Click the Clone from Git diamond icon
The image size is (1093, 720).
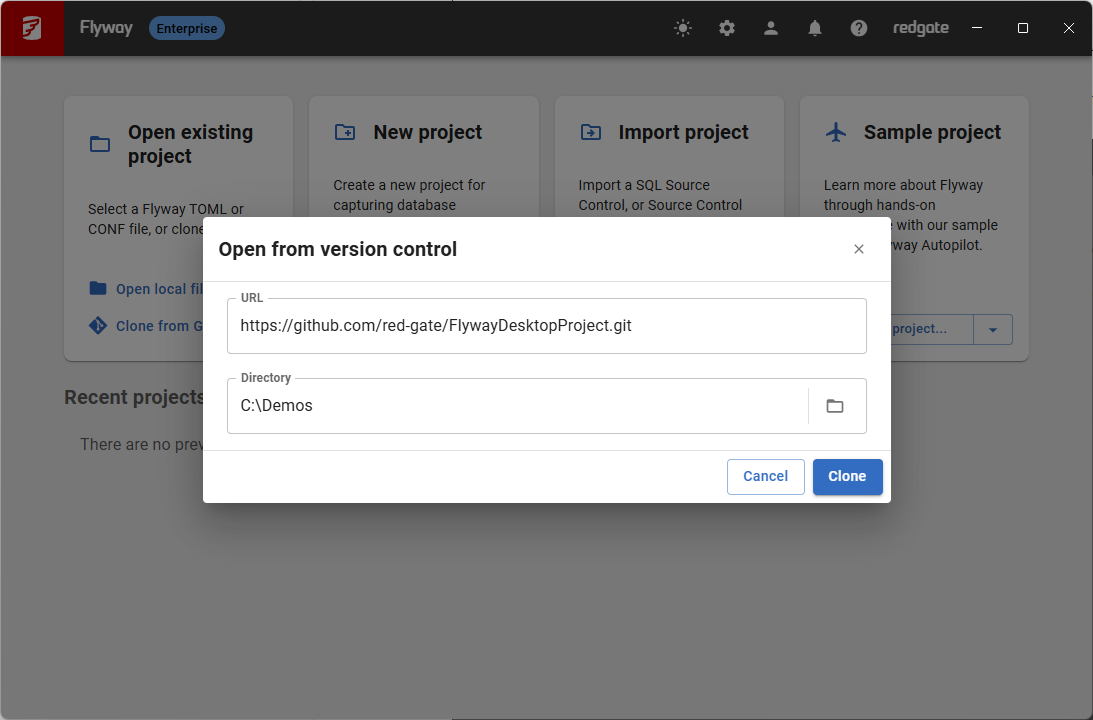(x=98, y=325)
